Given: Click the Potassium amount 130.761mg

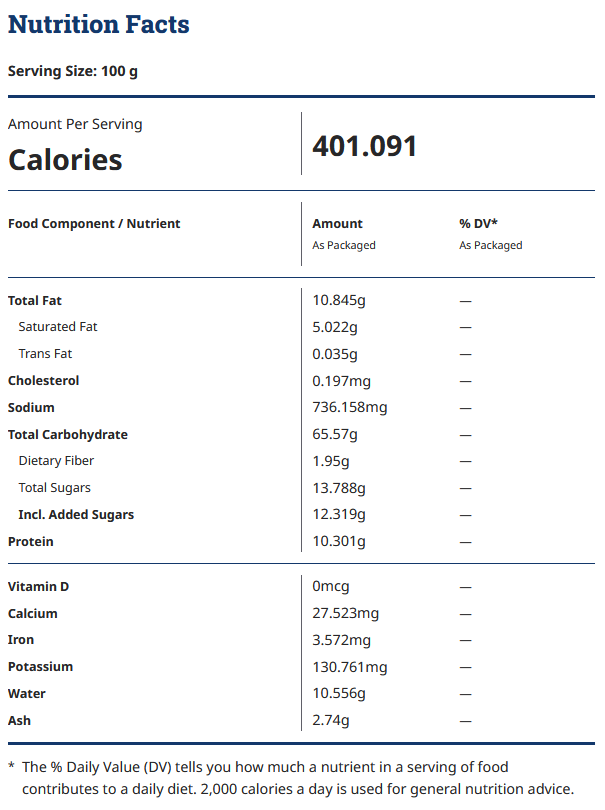Looking at the screenshot, I should 350,667.
